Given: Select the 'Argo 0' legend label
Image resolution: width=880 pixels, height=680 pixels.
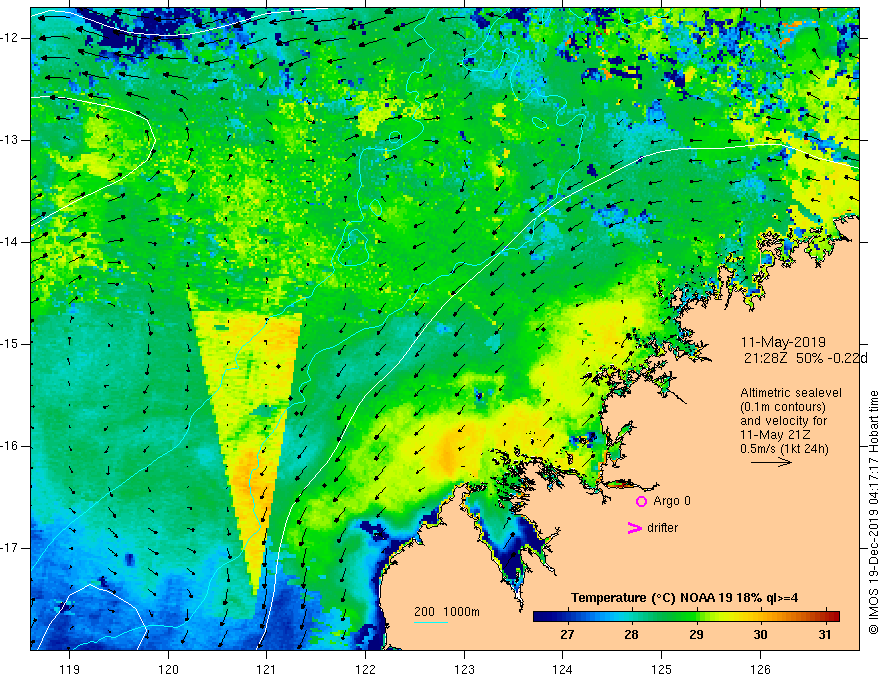Looking at the screenshot, I should (672, 500).
